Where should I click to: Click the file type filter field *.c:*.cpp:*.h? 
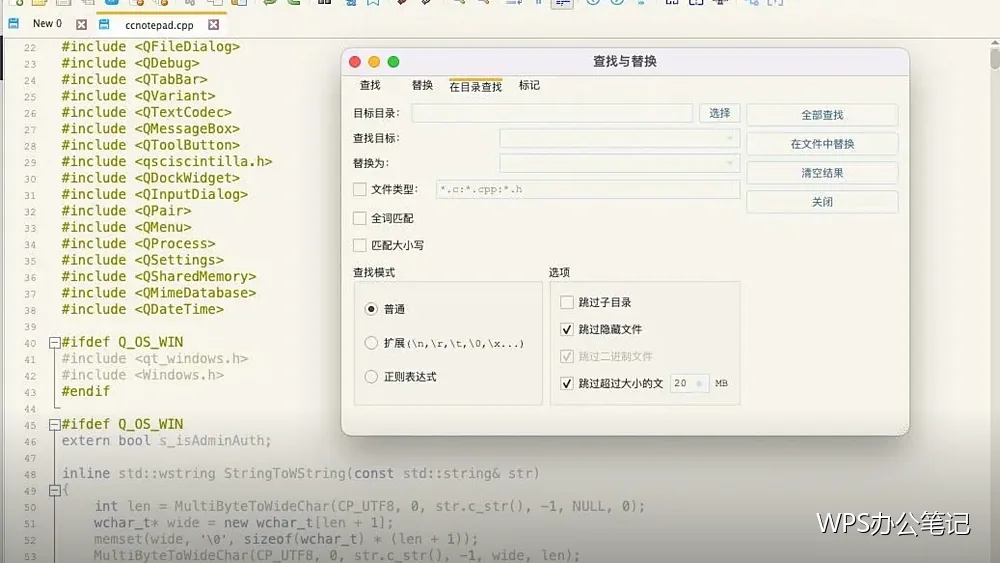[587, 189]
